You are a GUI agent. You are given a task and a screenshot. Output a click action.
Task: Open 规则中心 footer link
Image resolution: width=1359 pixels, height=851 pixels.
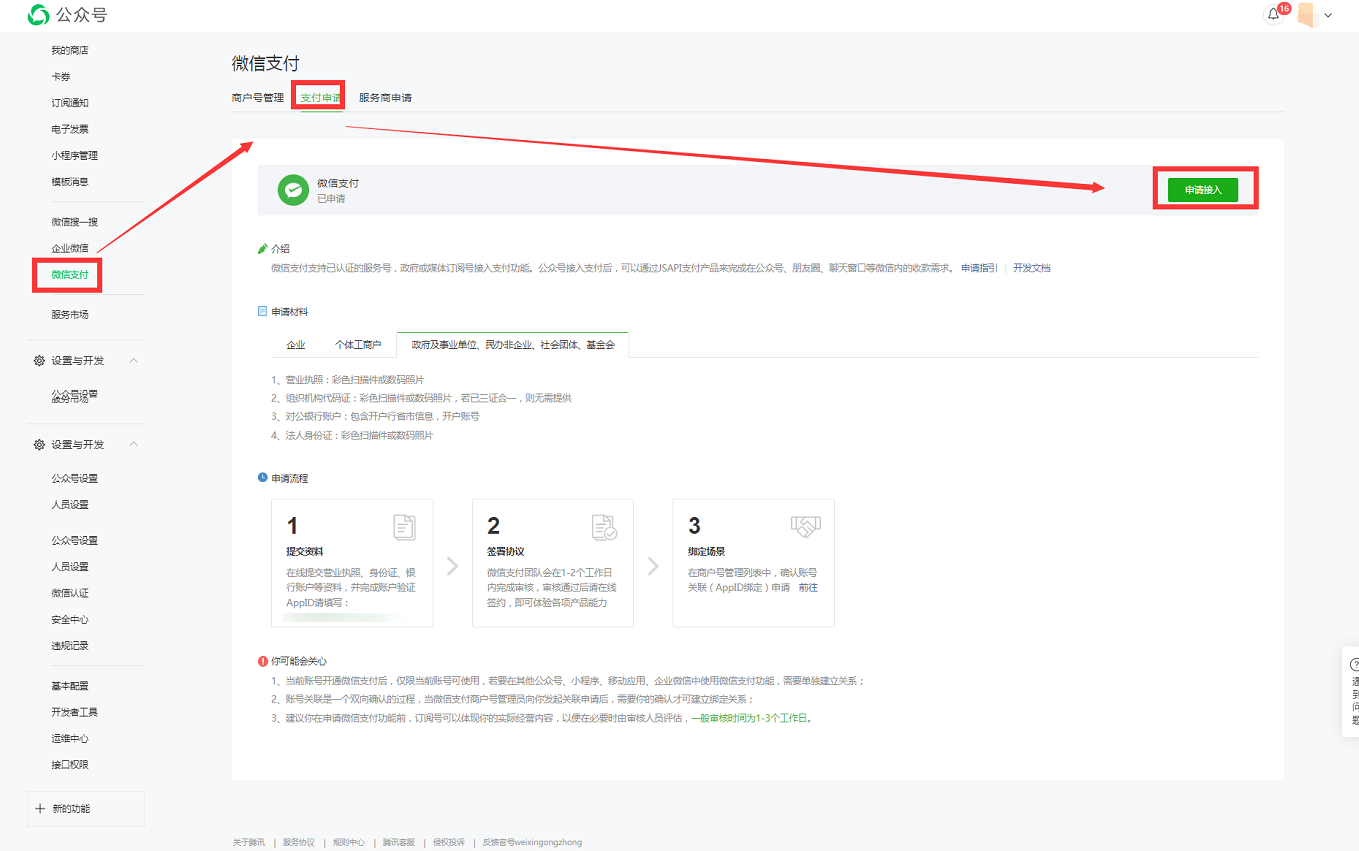pyautogui.click(x=349, y=842)
